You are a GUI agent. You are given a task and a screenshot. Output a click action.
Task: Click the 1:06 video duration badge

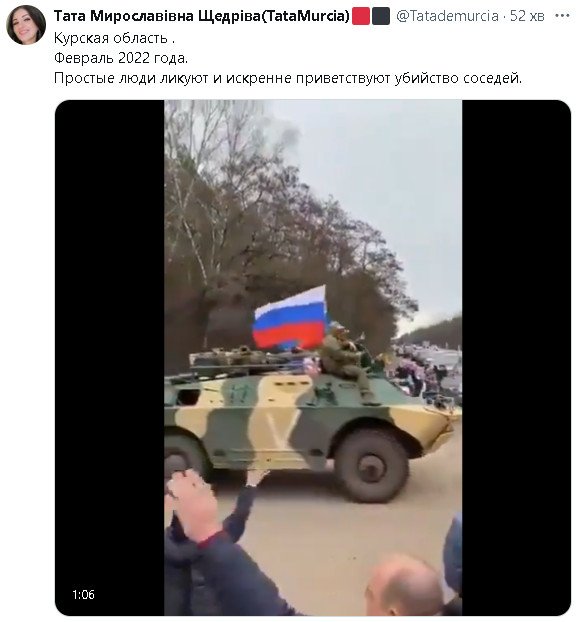pos(83,594)
